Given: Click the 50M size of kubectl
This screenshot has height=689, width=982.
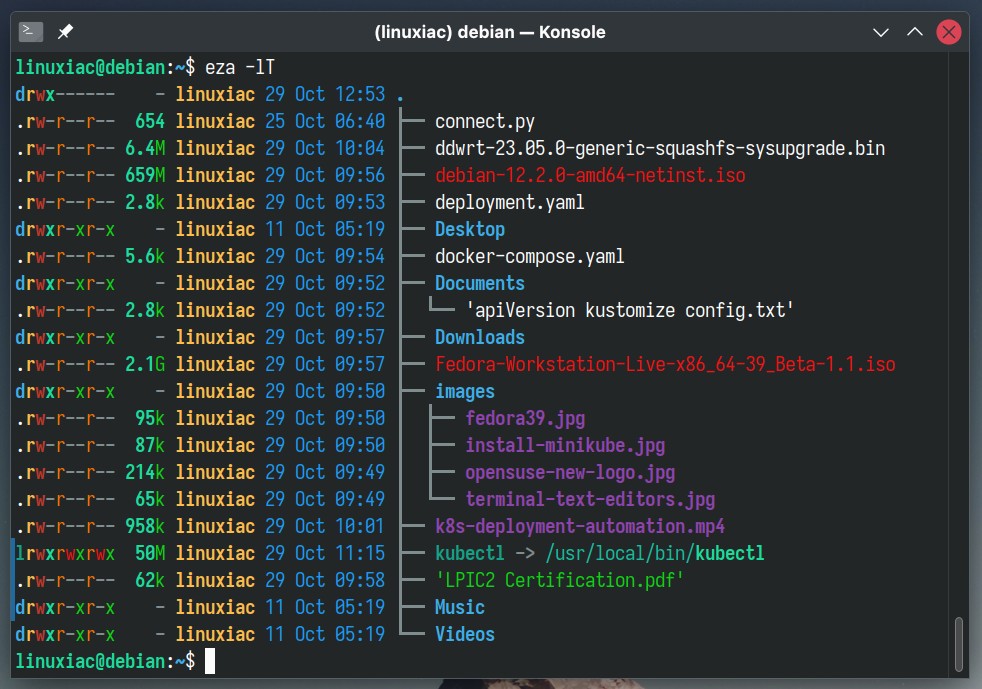Looking at the screenshot, I should (x=150, y=553).
